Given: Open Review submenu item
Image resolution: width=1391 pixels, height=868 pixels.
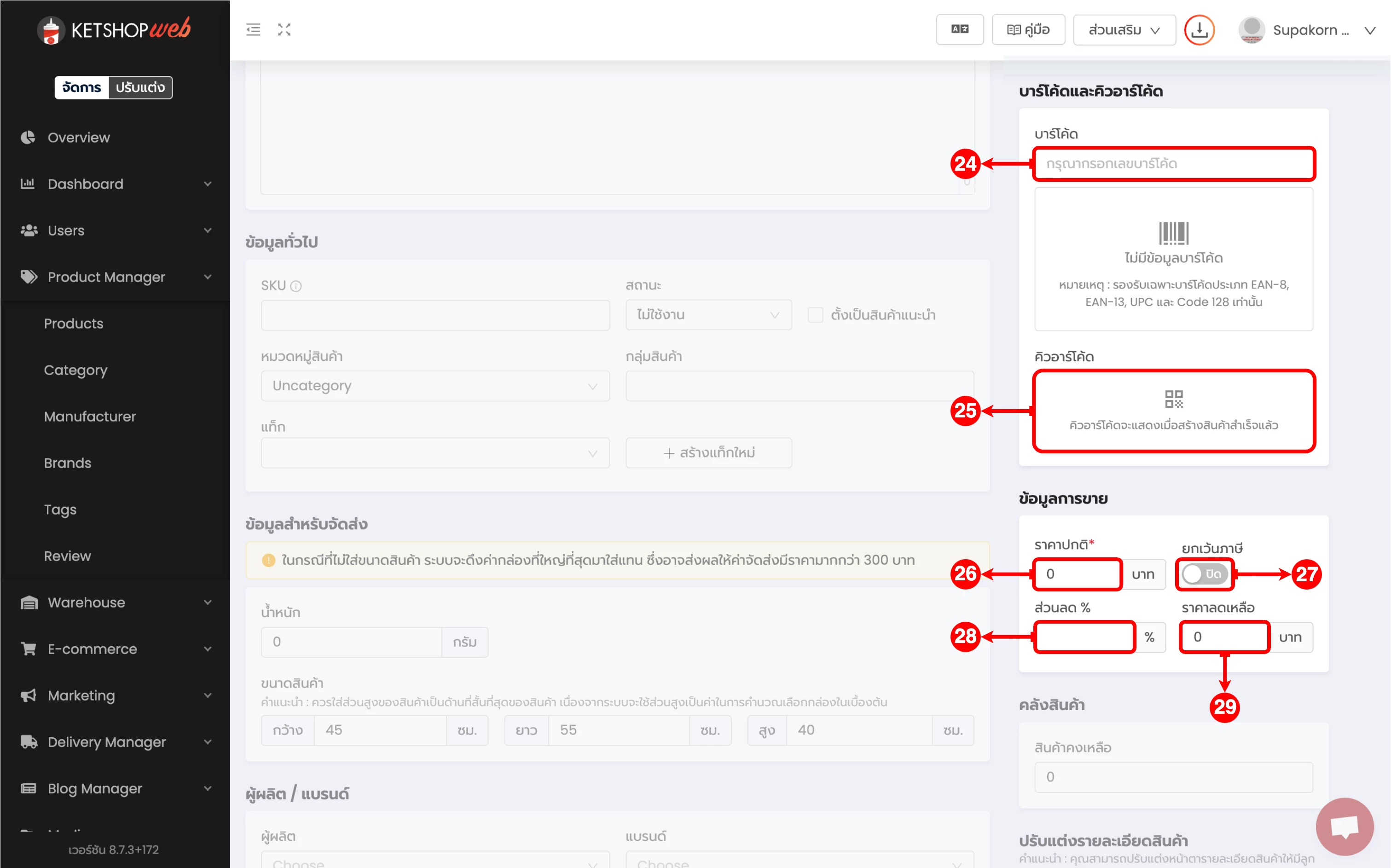Looking at the screenshot, I should click(68, 556).
